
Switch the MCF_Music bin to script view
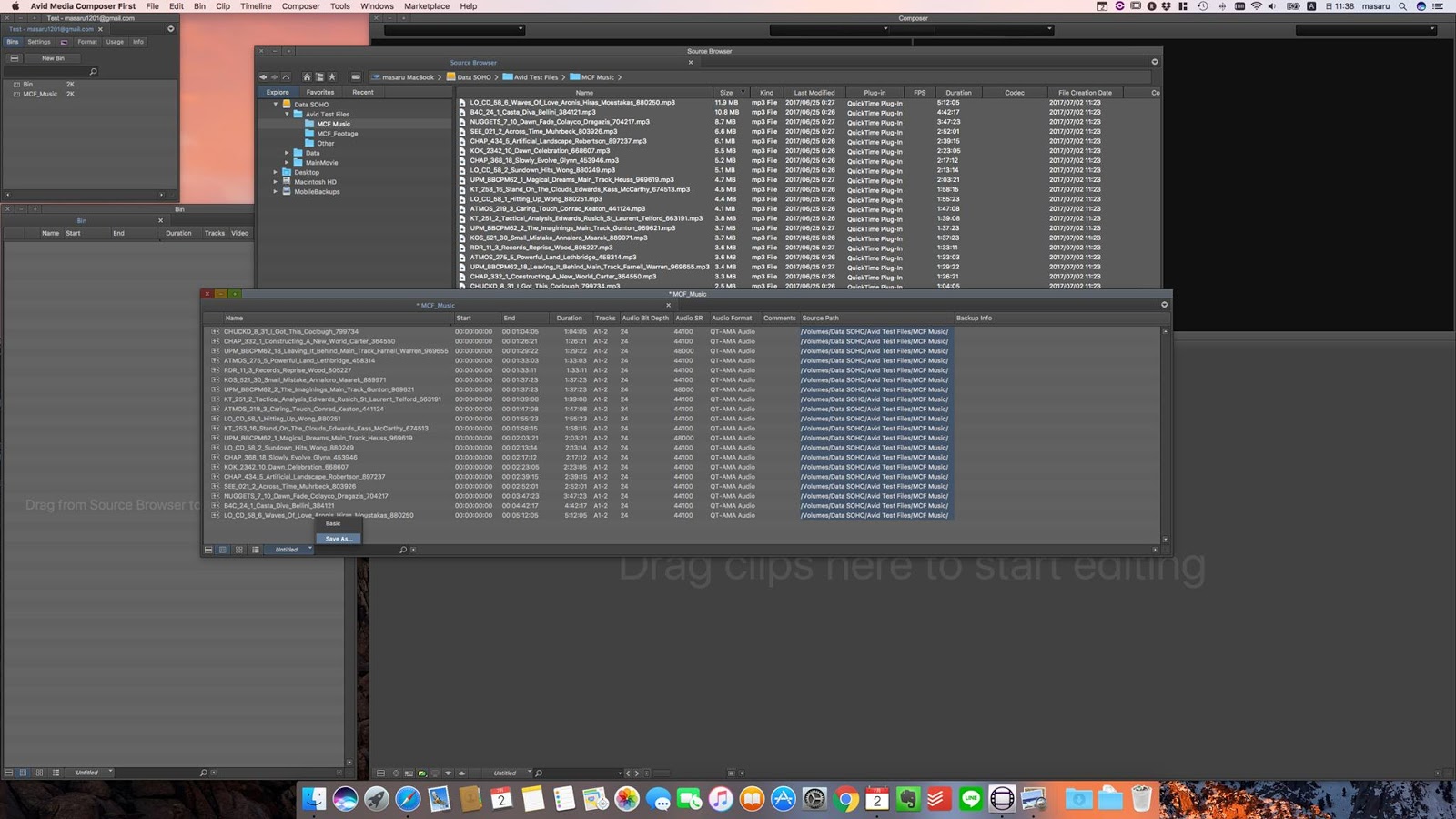click(256, 550)
